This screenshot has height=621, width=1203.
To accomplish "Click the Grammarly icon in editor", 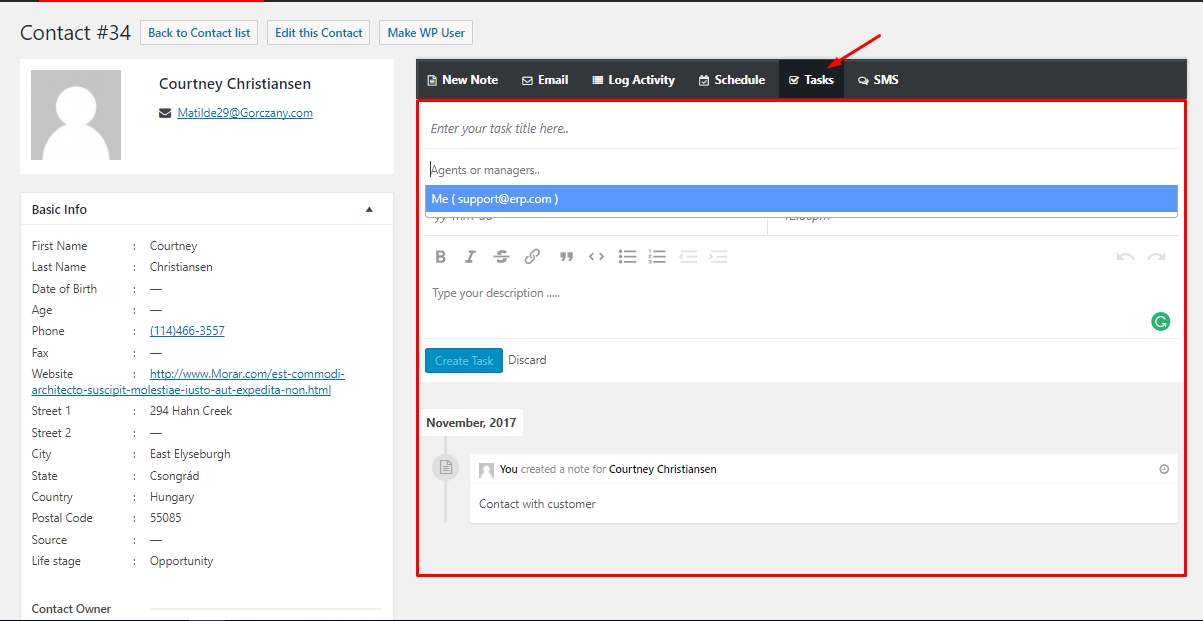I will tap(1160, 321).
